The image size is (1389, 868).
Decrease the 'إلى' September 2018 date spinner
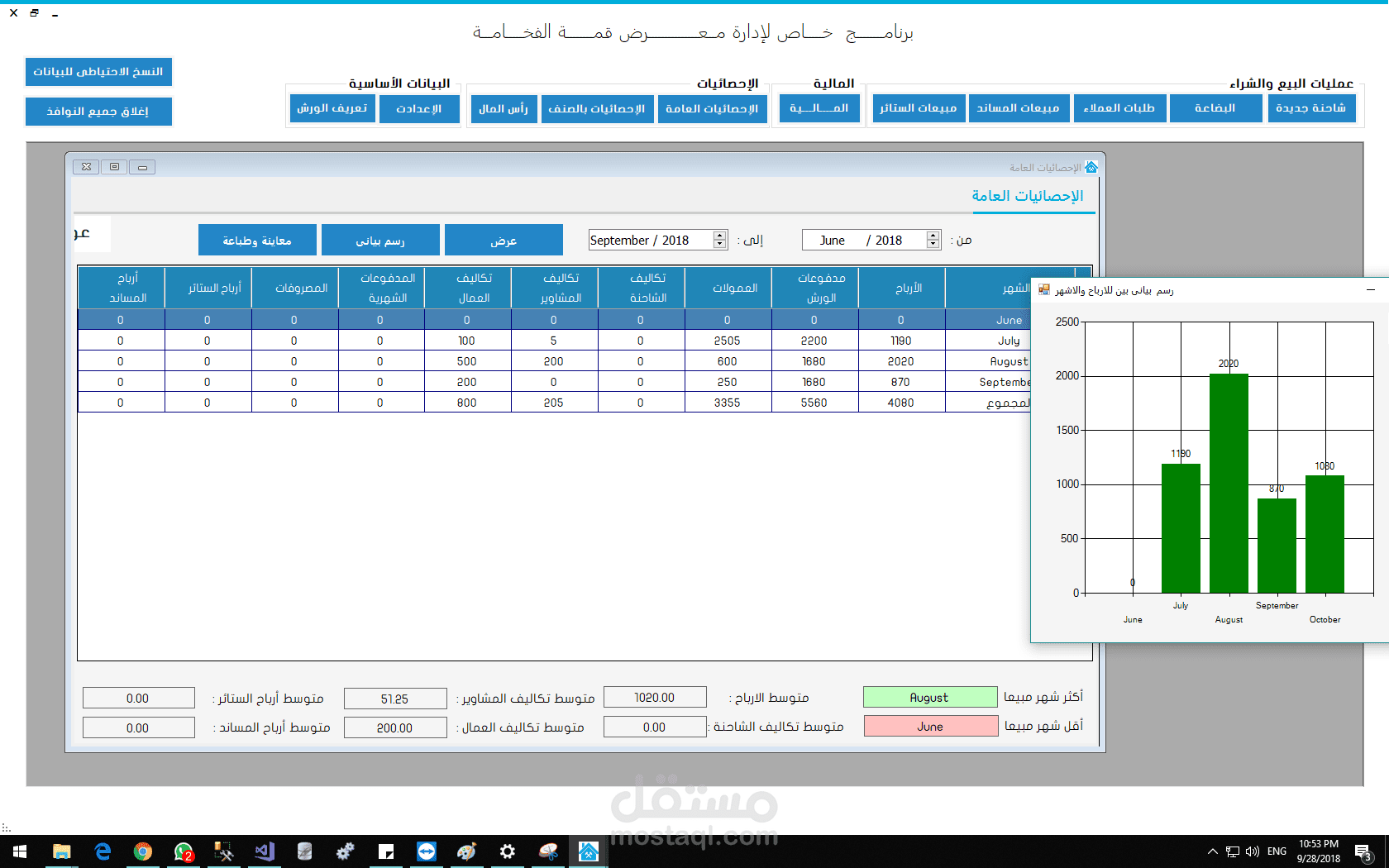point(720,244)
